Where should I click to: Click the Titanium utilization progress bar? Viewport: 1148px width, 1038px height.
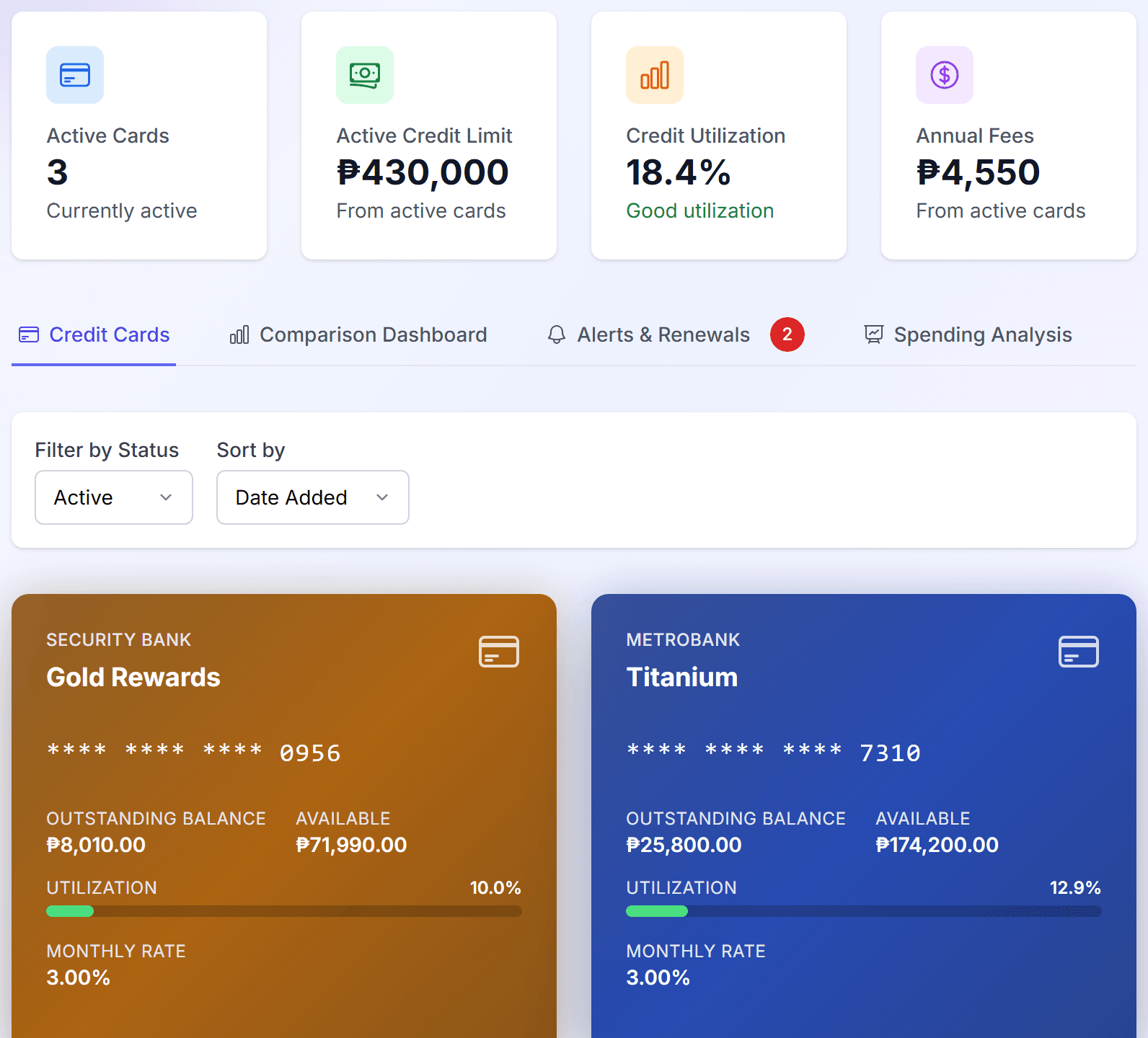tap(864, 911)
